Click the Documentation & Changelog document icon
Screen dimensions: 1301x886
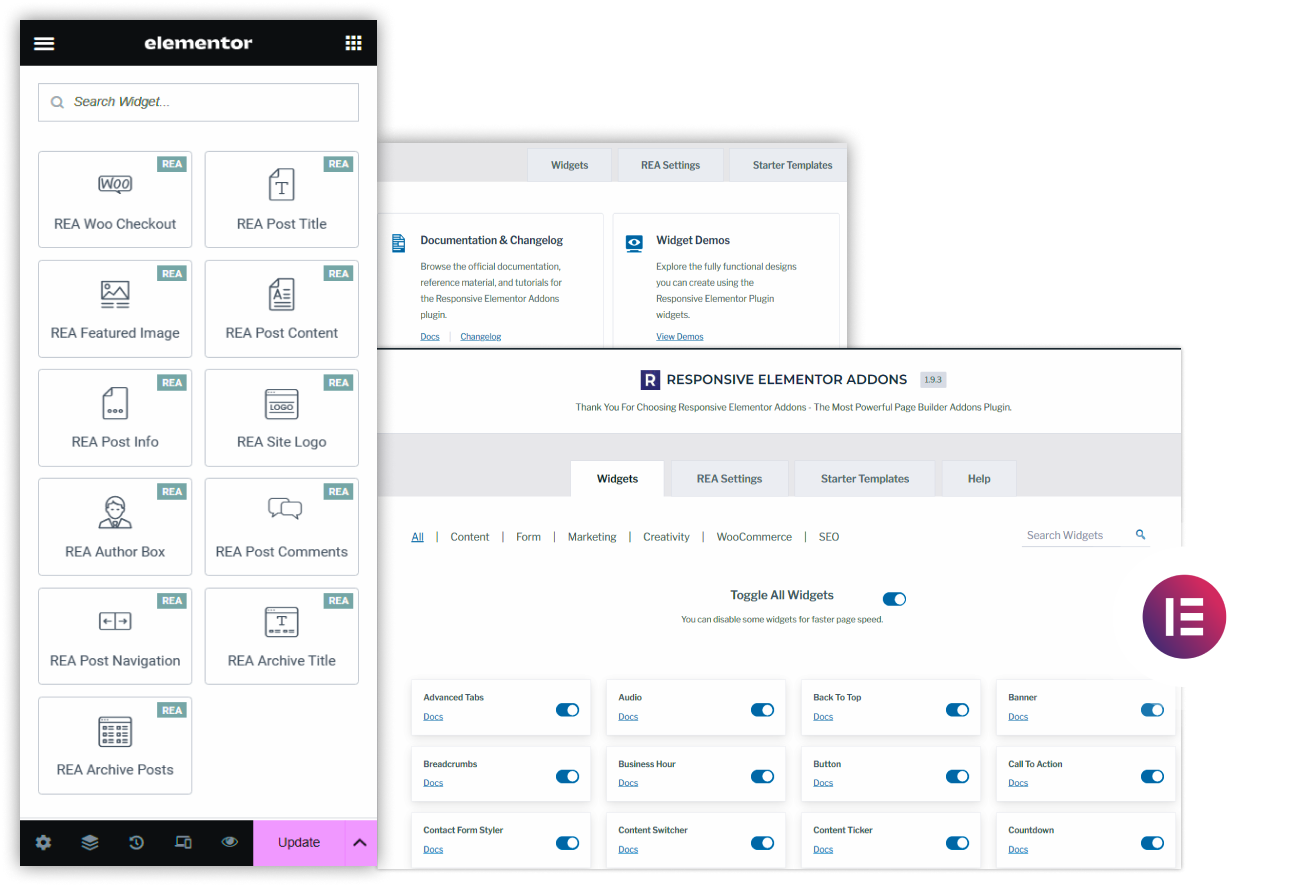click(399, 243)
